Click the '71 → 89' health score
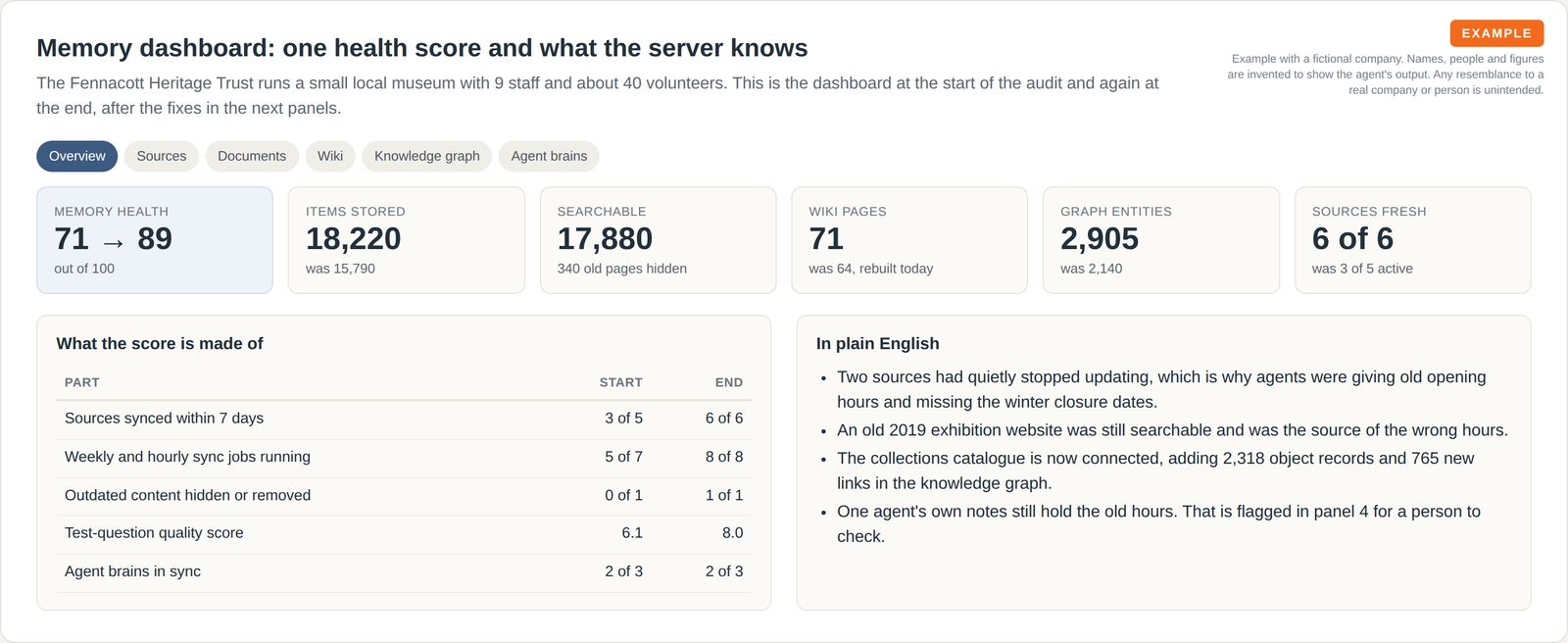 [x=113, y=238]
